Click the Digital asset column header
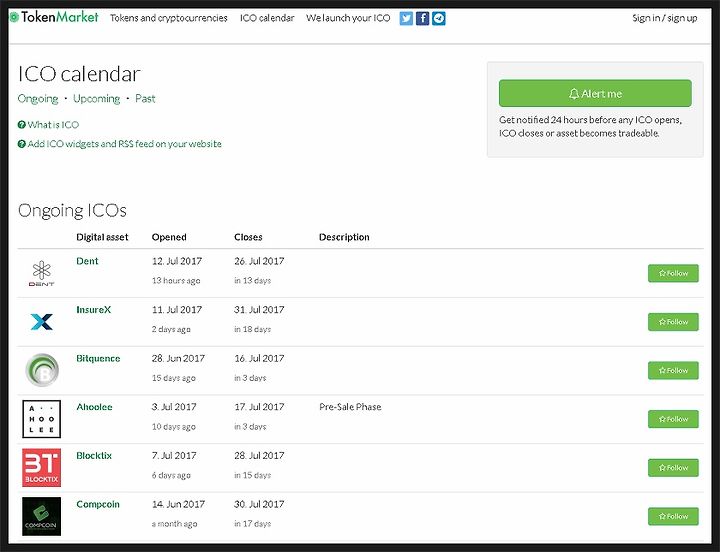Image resolution: width=720 pixels, height=552 pixels. 102,237
